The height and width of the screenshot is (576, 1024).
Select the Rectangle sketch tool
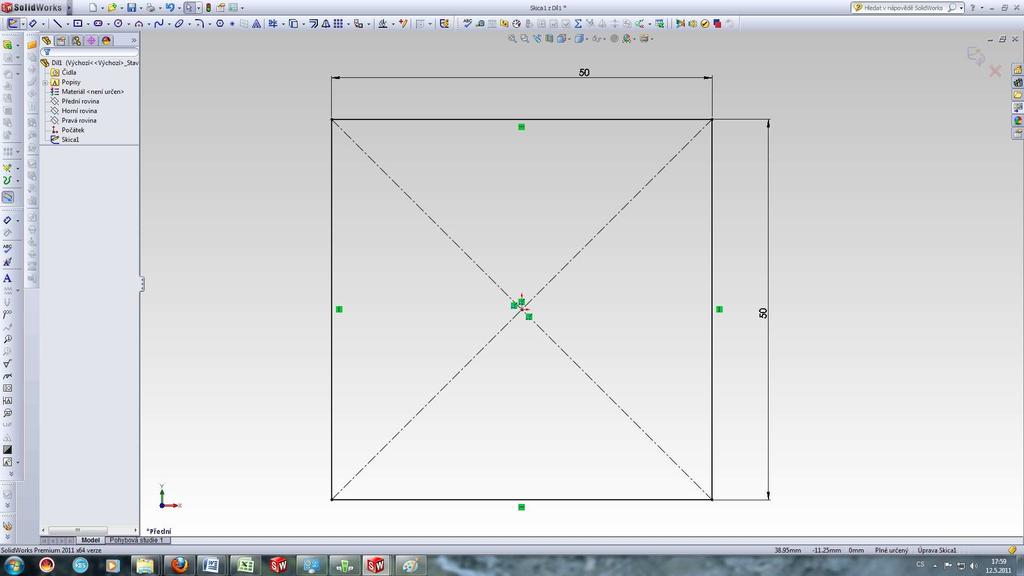(78, 24)
